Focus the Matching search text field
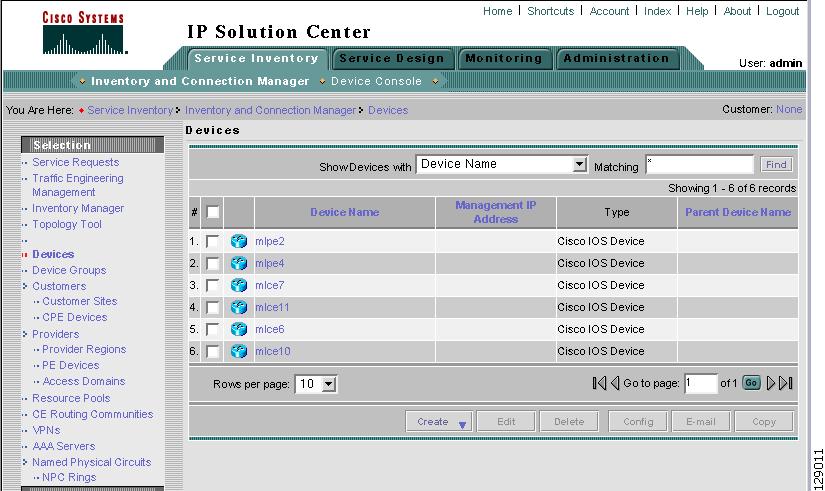This screenshot has height=491, width=825. (700, 165)
